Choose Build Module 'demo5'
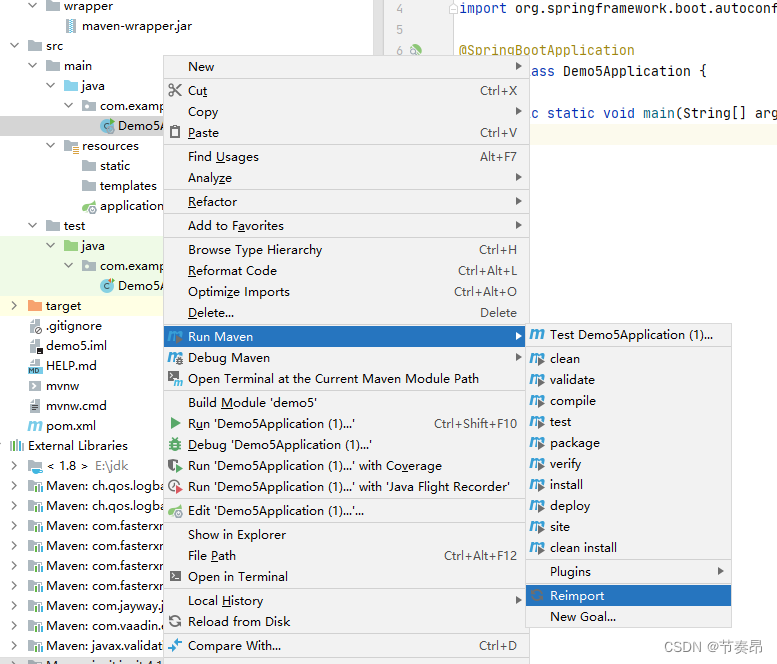This screenshot has width=777, height=664. (x=346, y=402)
